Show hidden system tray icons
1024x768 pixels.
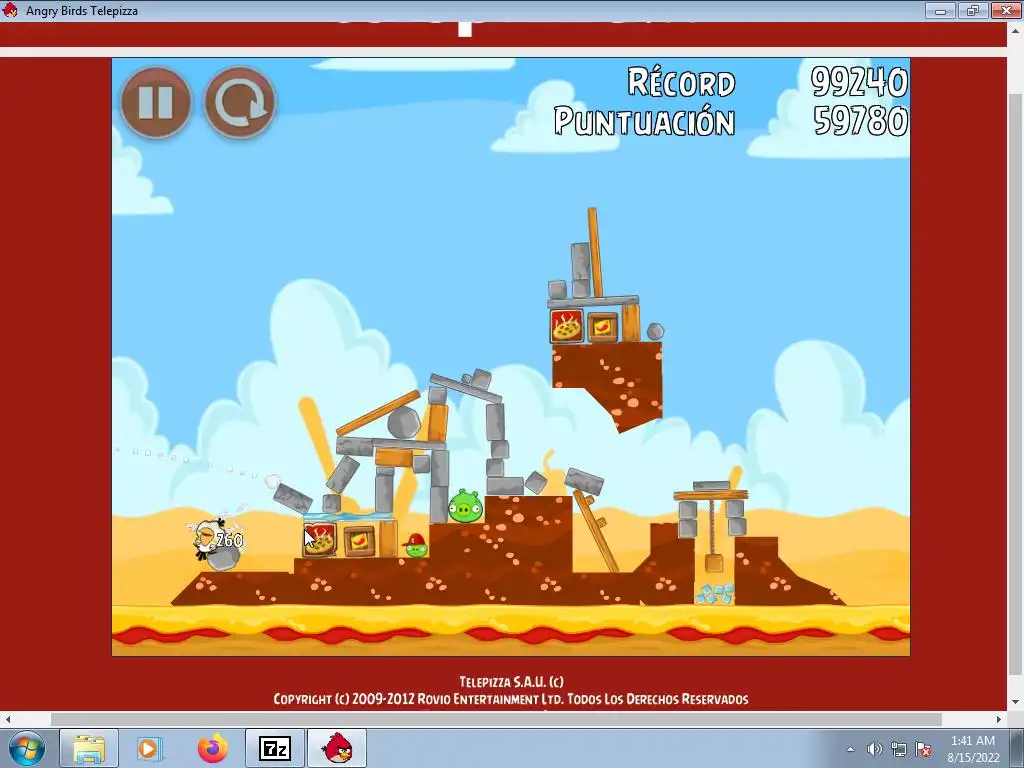click(x=850, y=749)
